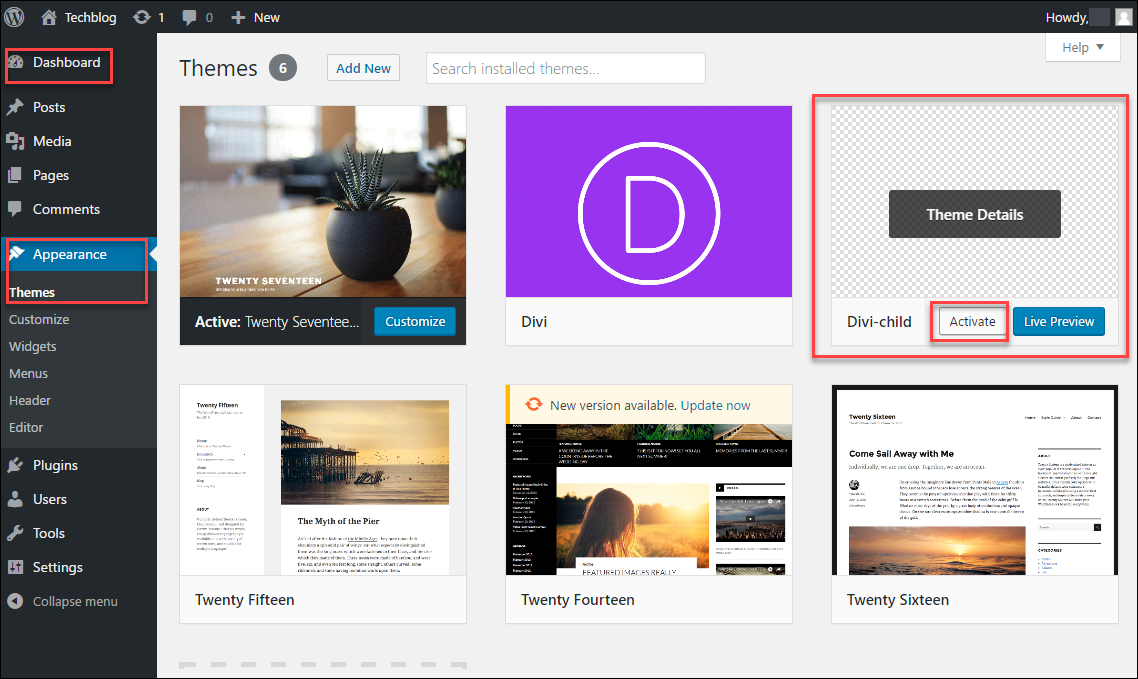
Task: Click the Add New theme button
Action: click(363, 68)
